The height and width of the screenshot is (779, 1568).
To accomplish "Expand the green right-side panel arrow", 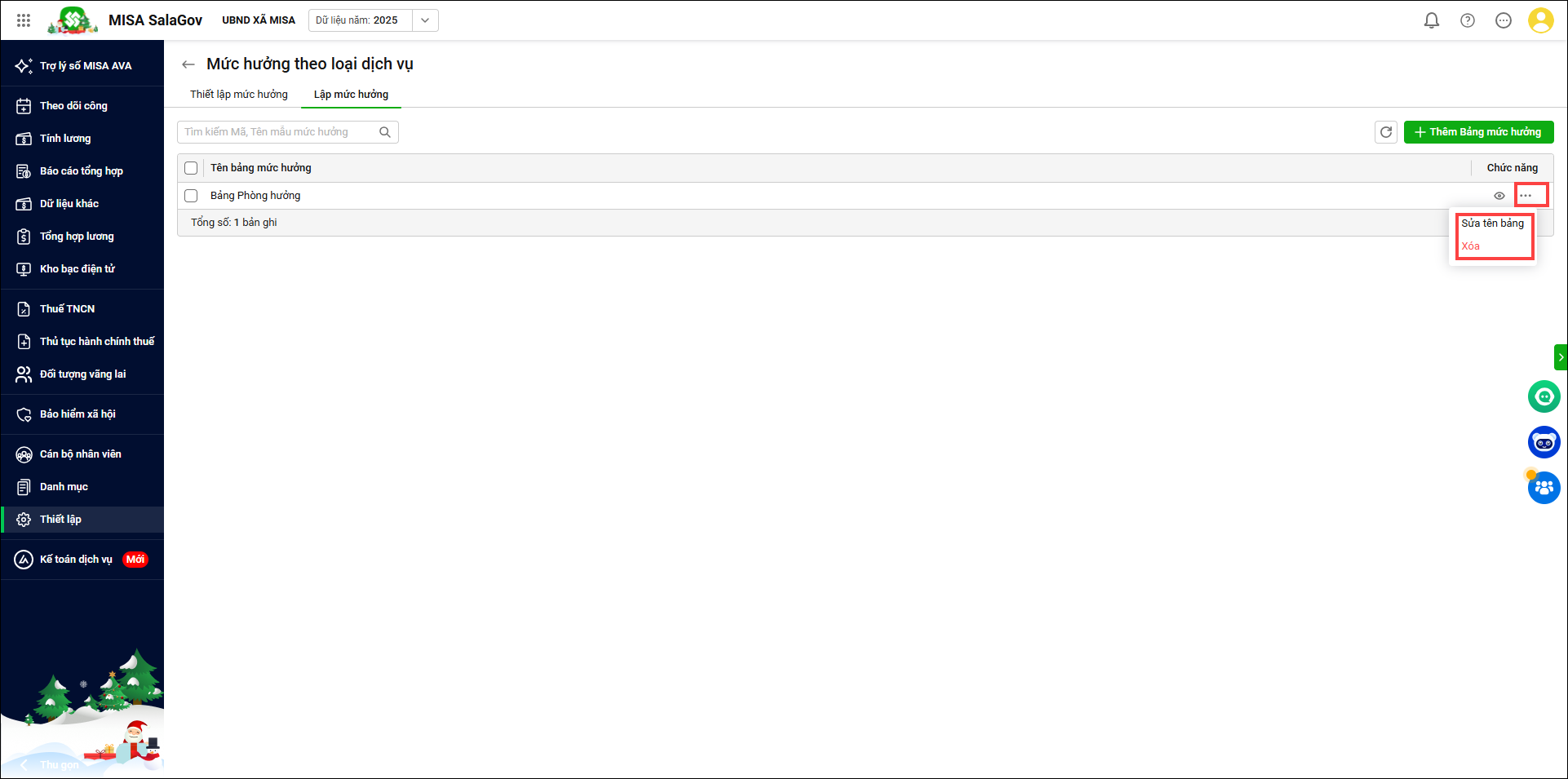I will [1560, 357].
